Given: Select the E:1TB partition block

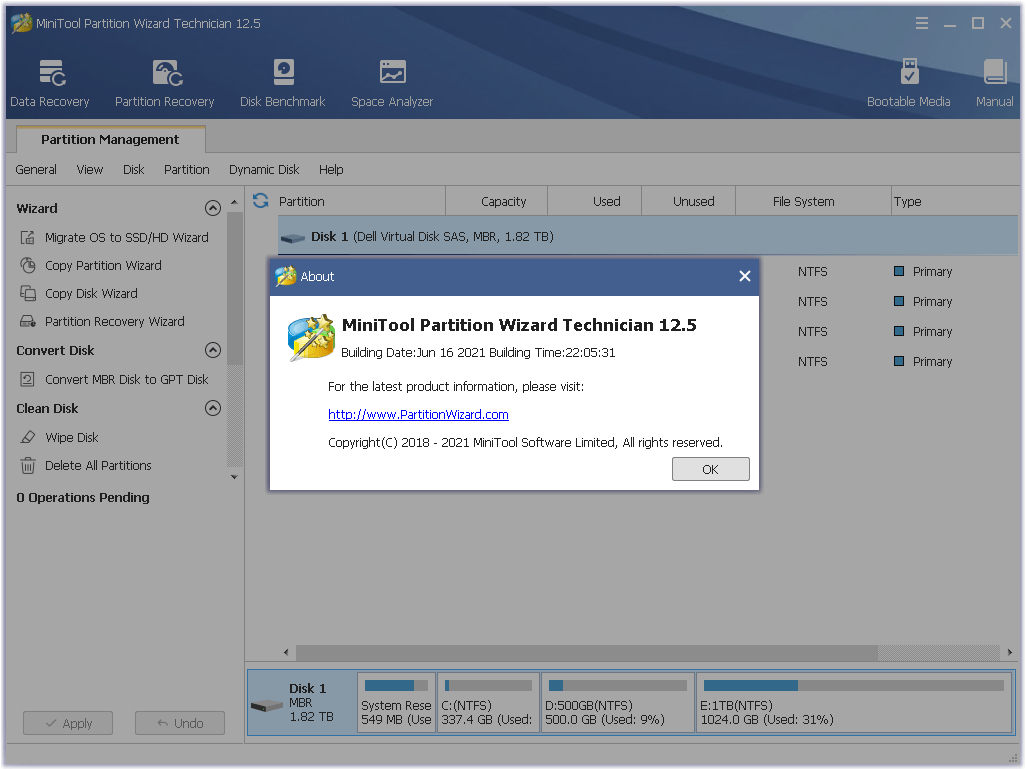Looking at the screenshot, I should click(853, 702).
